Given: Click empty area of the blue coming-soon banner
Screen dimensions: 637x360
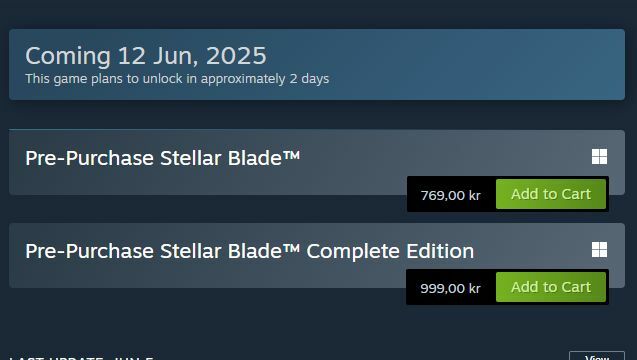Looking at the screenshot, I should (x=467, y=64).
